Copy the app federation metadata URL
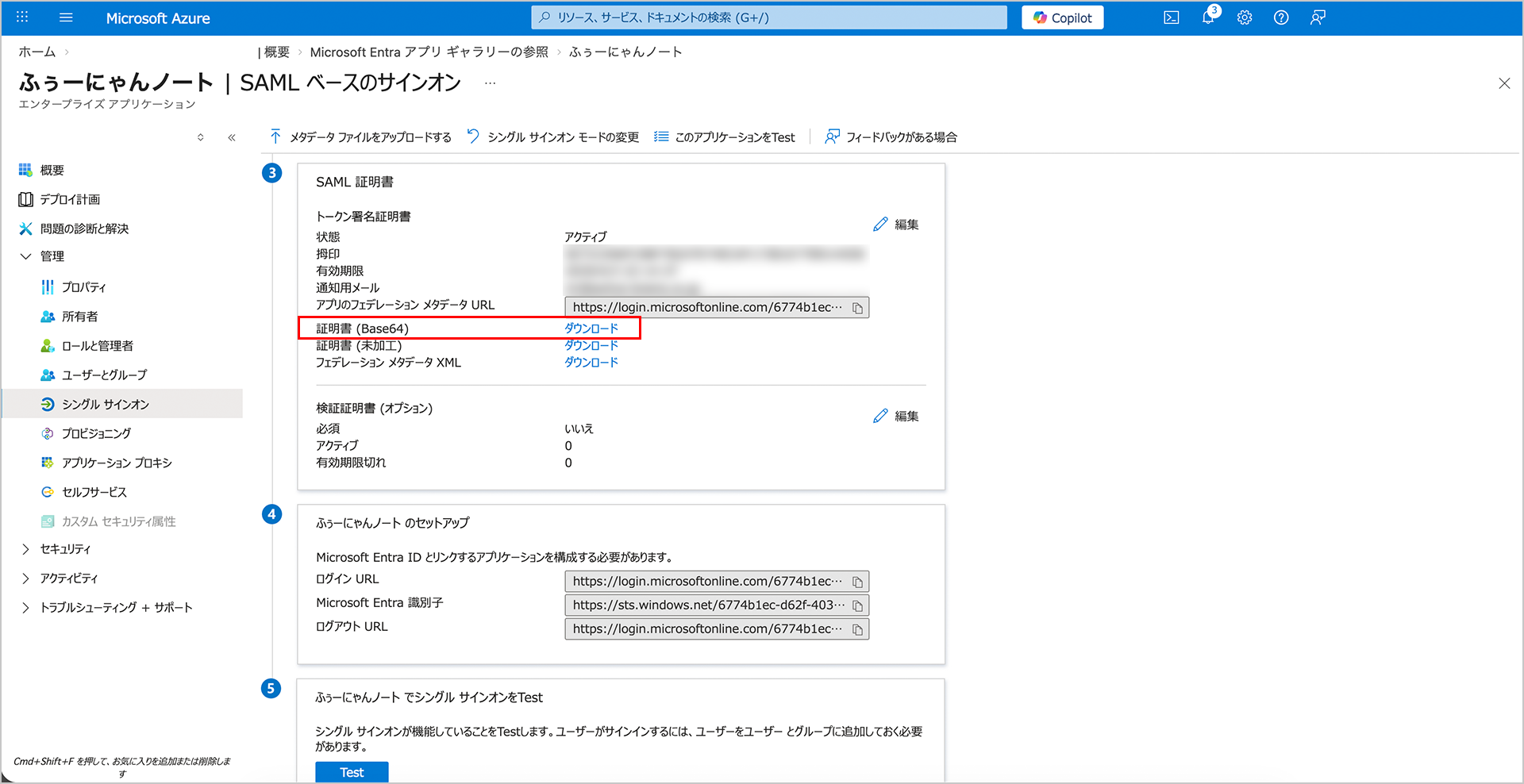1524x784 pixels. click(857, 308)
